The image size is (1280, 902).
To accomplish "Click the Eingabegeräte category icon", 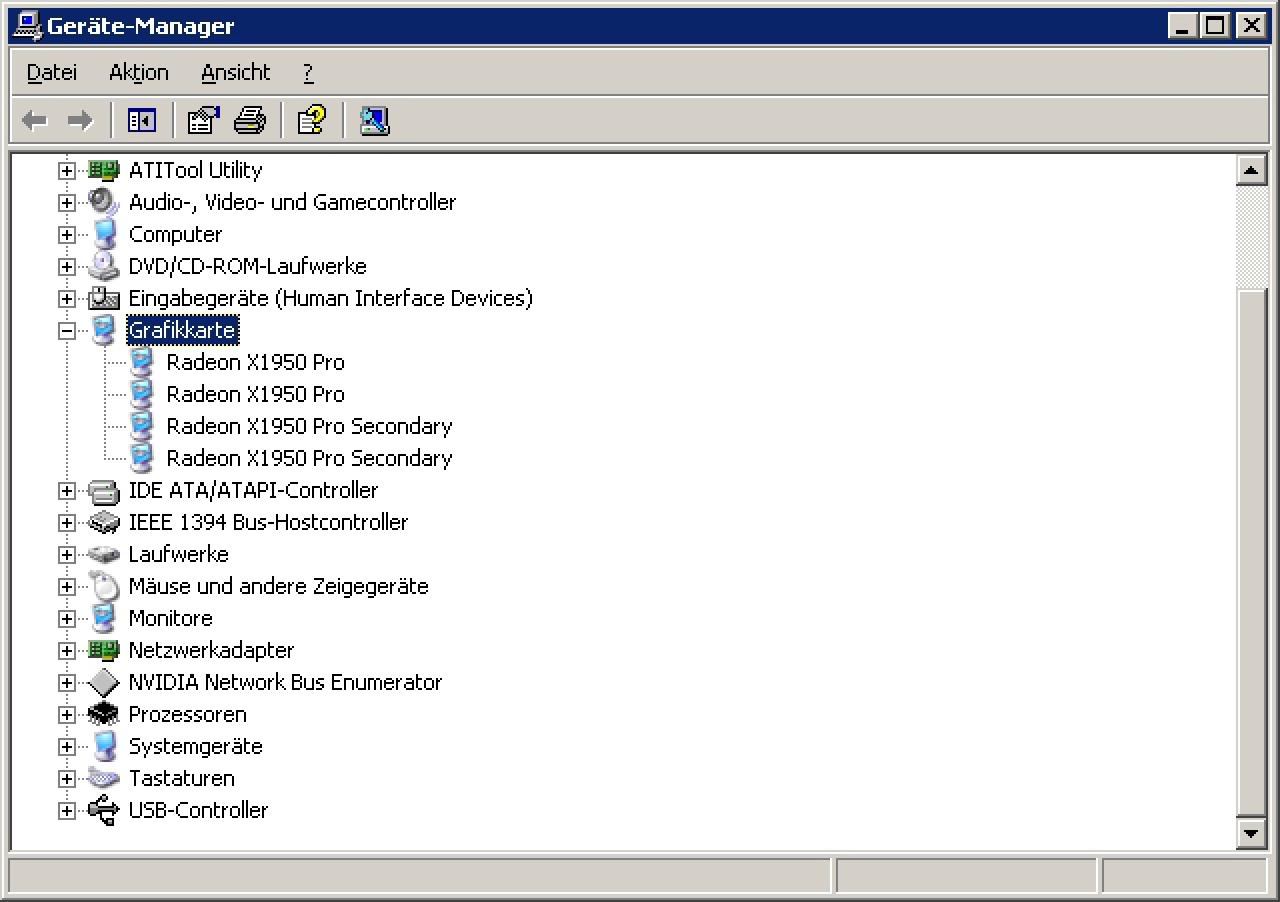I will click(x=103, y=298).
